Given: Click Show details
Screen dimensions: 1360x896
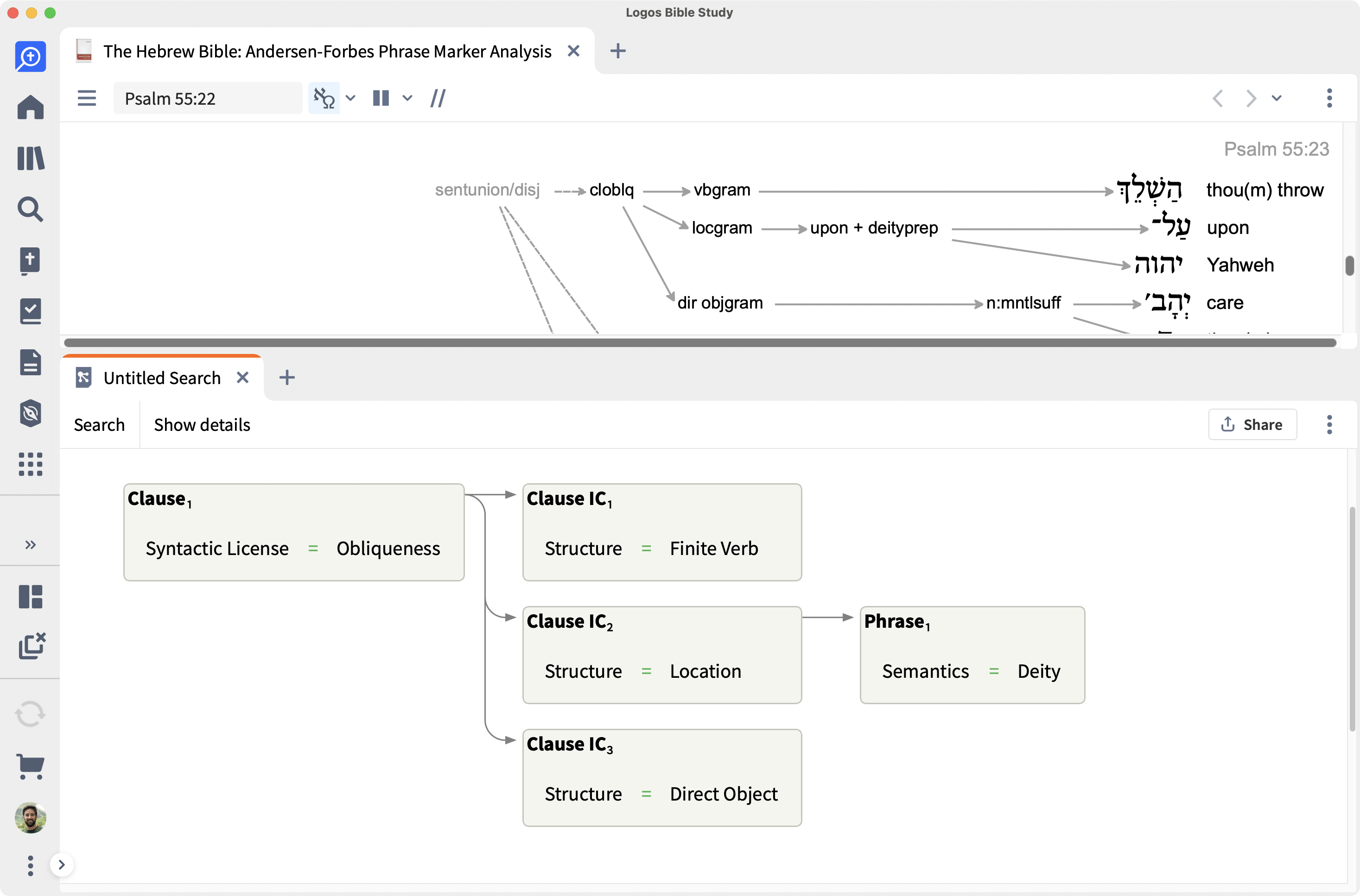Looking at the screenshot, I should pos(203,424).
